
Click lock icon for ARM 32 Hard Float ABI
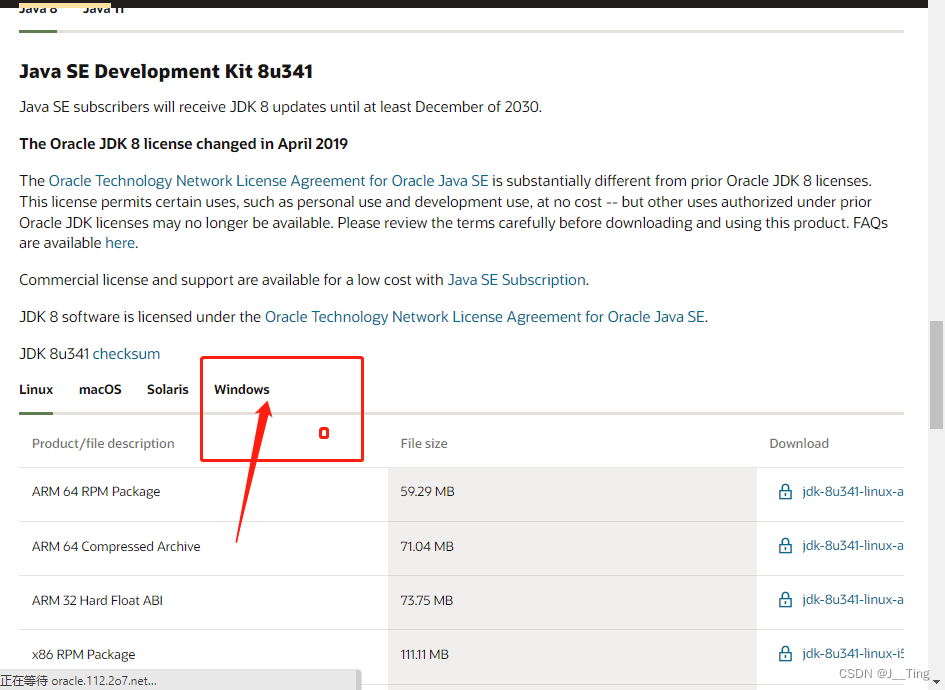785,600
